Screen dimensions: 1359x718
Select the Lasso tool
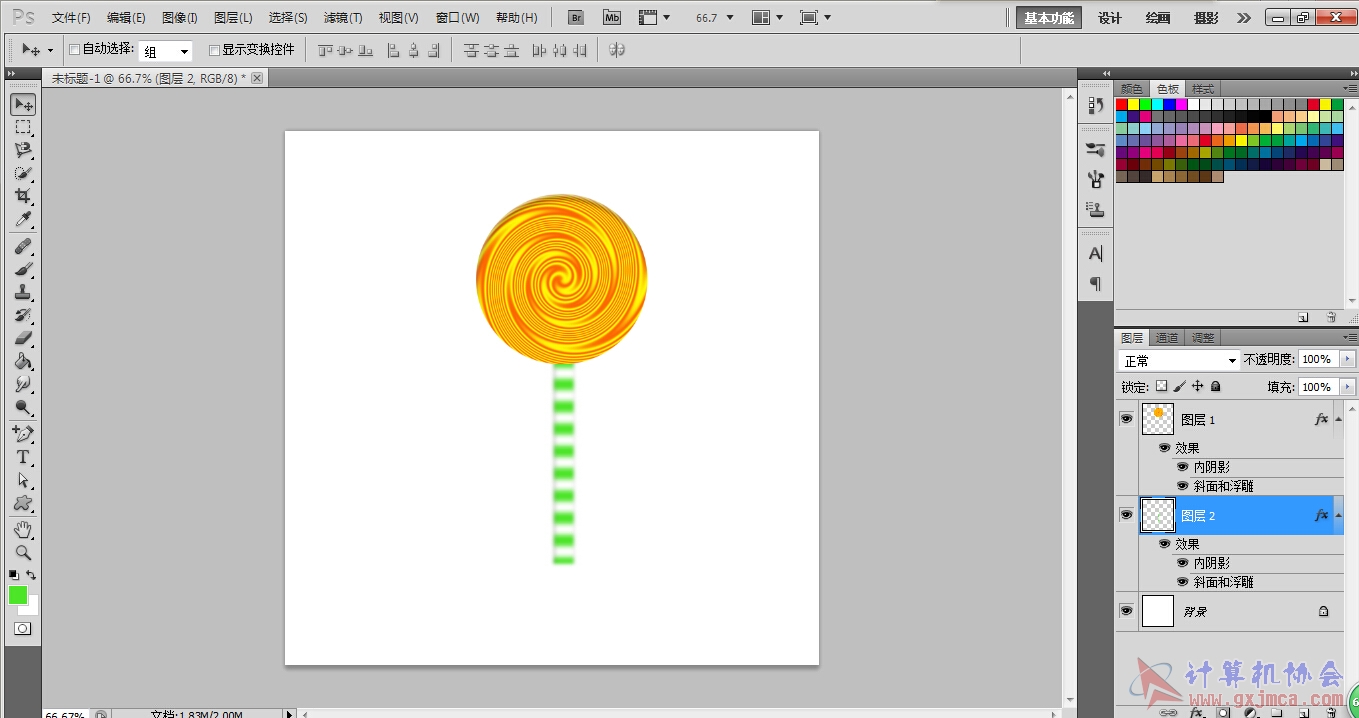pos(23,150)
